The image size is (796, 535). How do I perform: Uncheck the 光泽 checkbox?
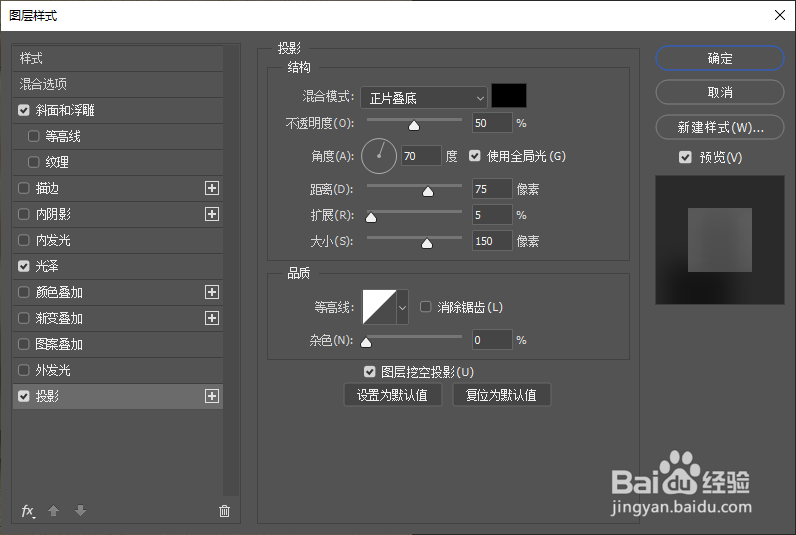coord(24,266)
